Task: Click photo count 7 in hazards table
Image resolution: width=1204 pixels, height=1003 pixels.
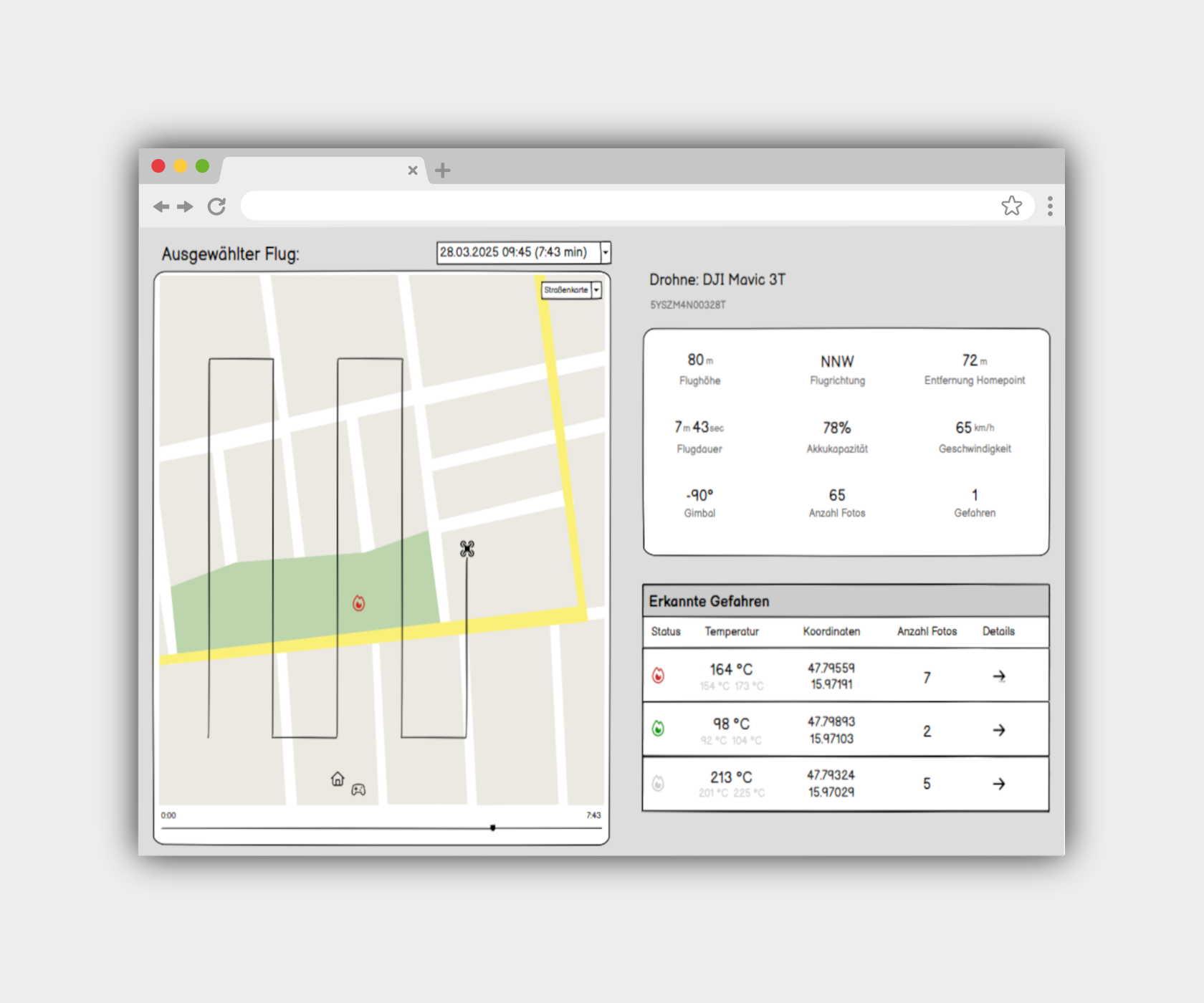Action: pos(927,678)
